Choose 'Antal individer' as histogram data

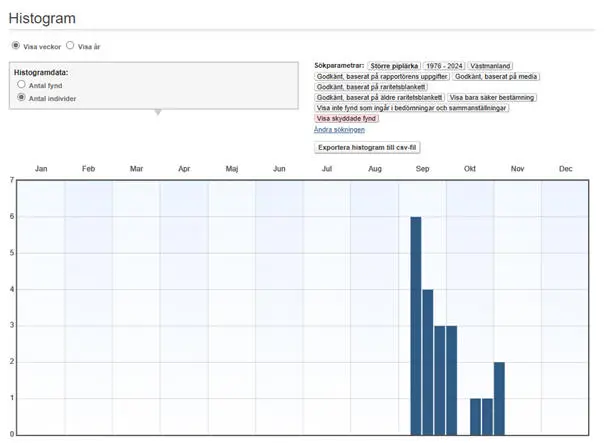coord(21,98)
